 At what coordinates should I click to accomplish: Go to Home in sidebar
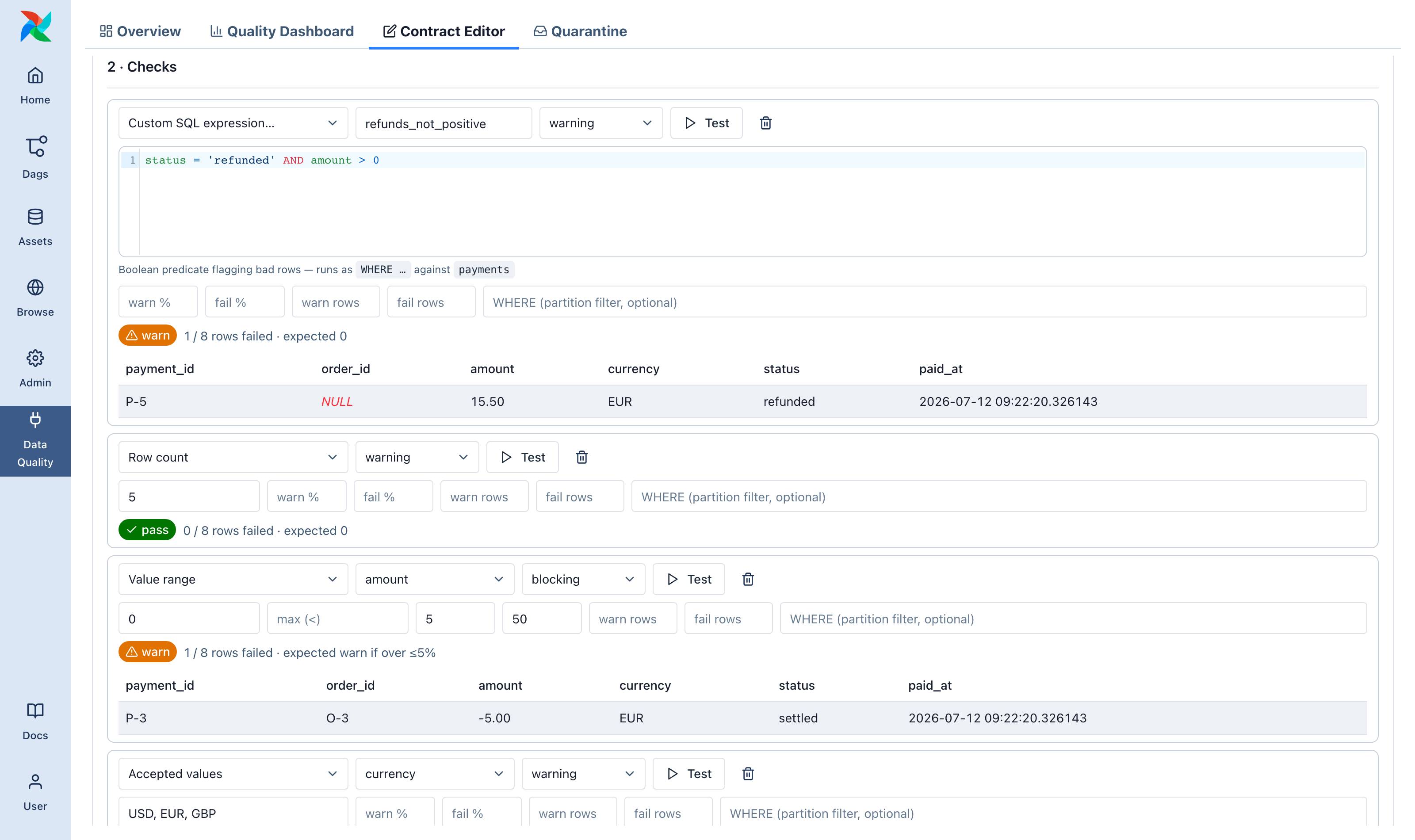[x=35, y=86]
